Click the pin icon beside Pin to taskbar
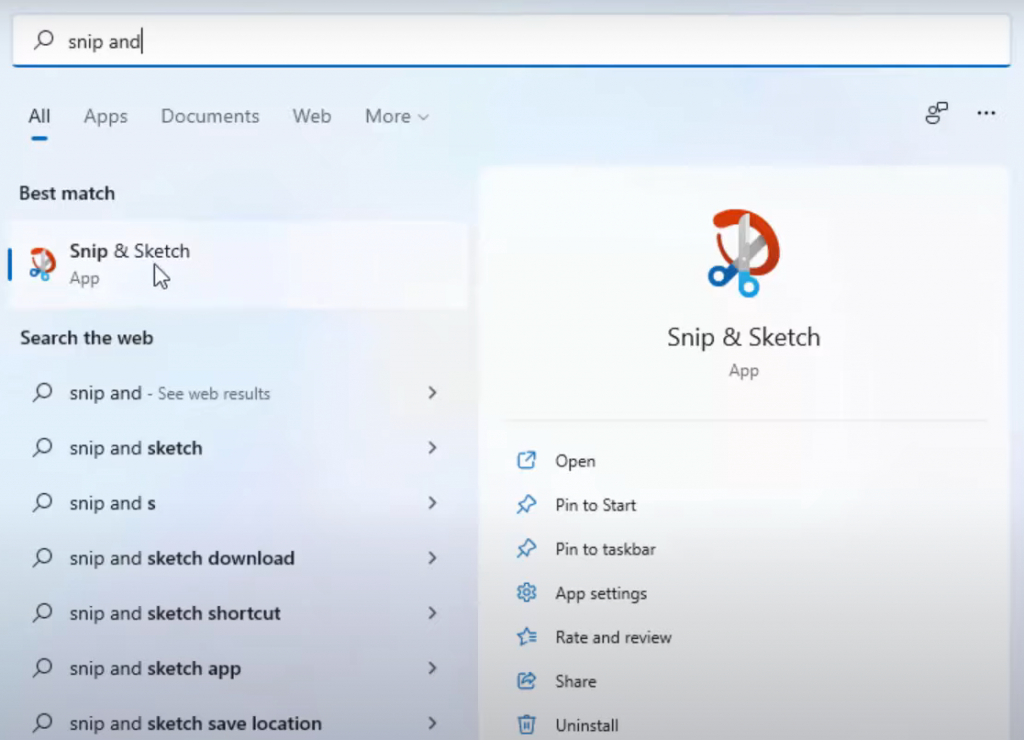 pos(526,549)
